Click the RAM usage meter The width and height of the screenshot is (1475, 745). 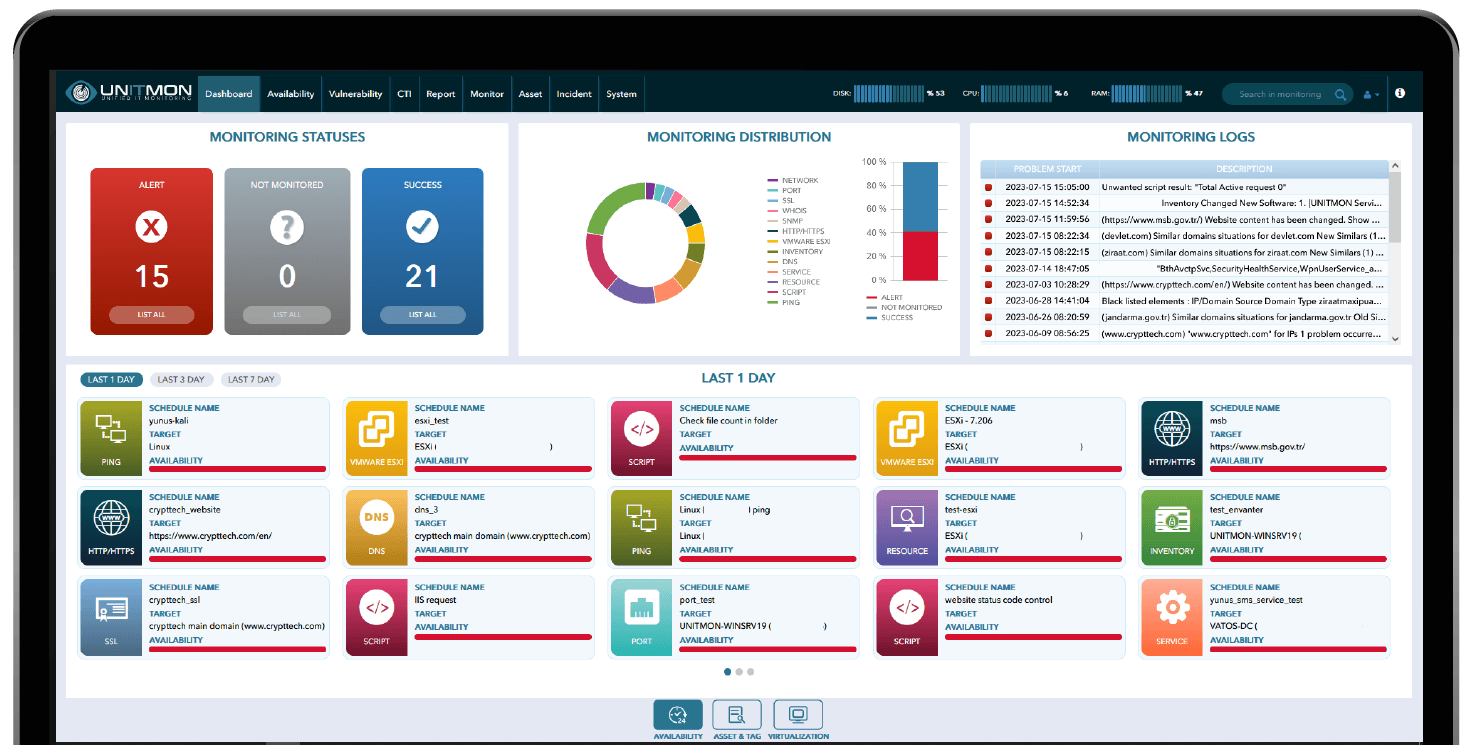1147,94
